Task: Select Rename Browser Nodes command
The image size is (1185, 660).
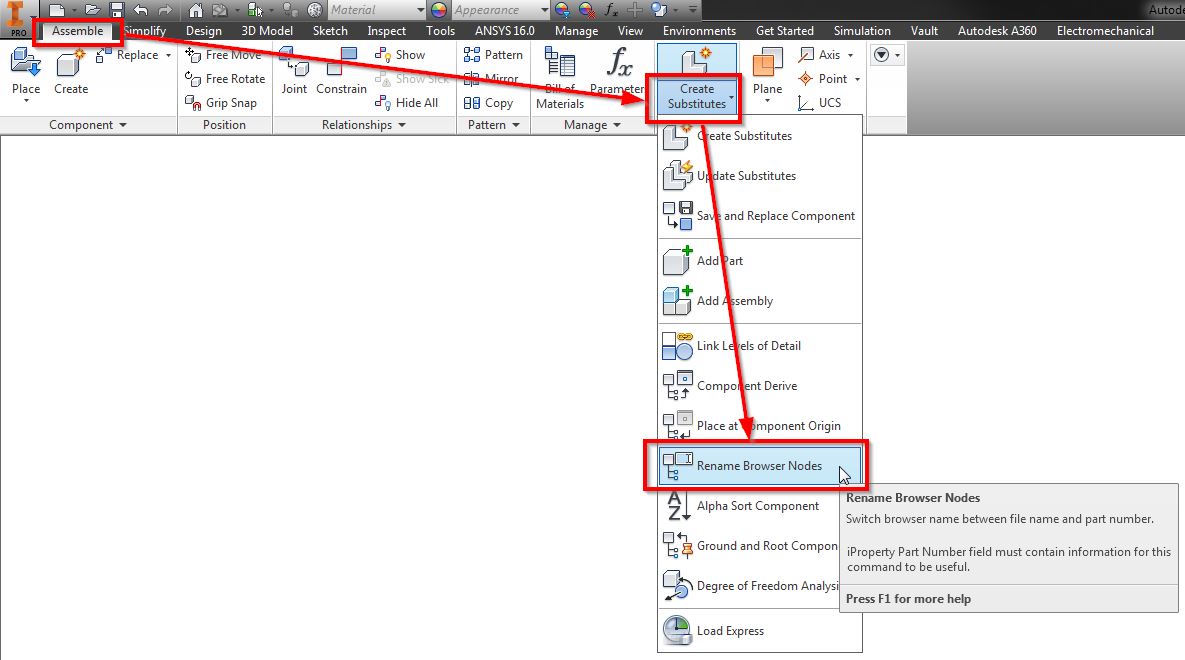Action: pyautogui.click(x=760, y=466)
